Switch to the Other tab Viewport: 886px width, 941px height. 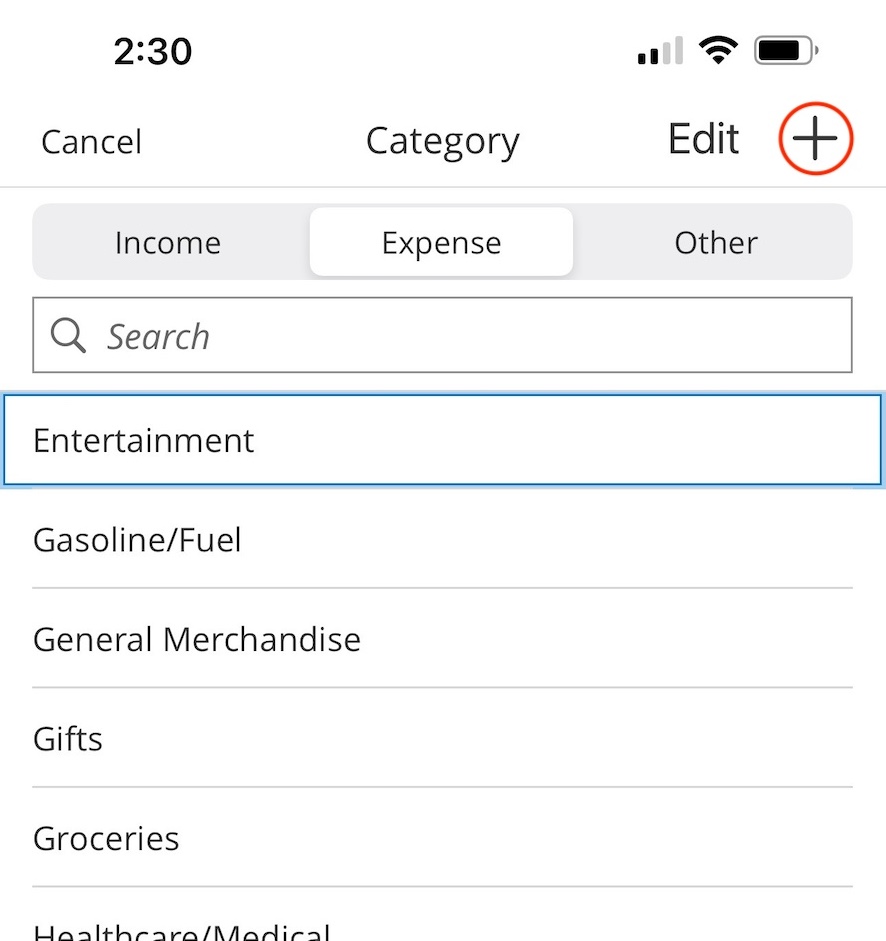(x=716, y=242)
